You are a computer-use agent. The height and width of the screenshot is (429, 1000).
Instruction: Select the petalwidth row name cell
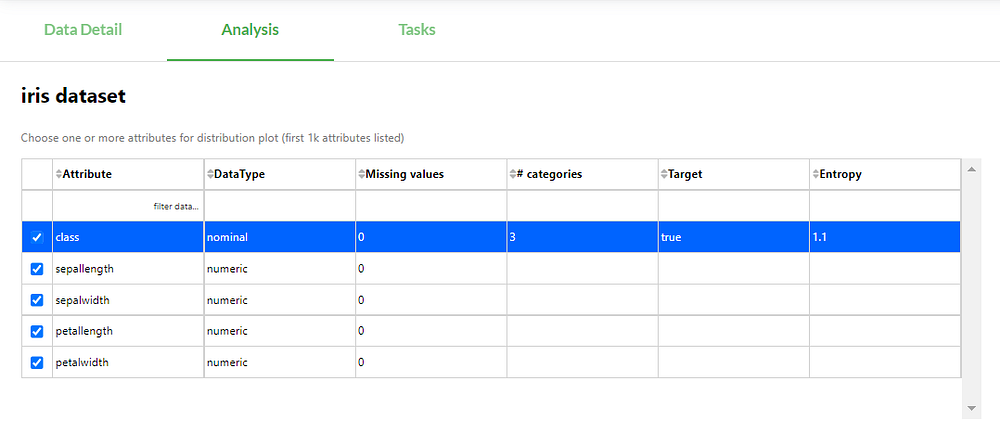[128, 362]
